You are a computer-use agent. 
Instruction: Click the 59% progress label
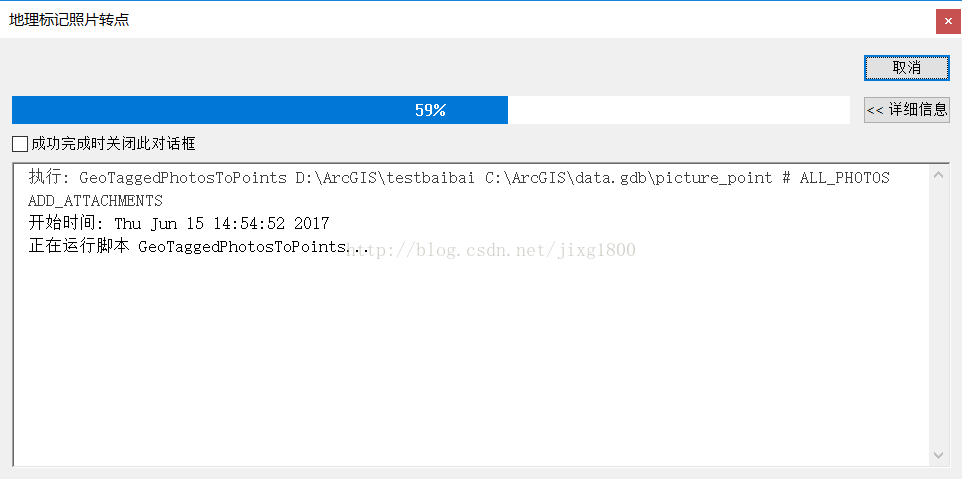[430, 110]
